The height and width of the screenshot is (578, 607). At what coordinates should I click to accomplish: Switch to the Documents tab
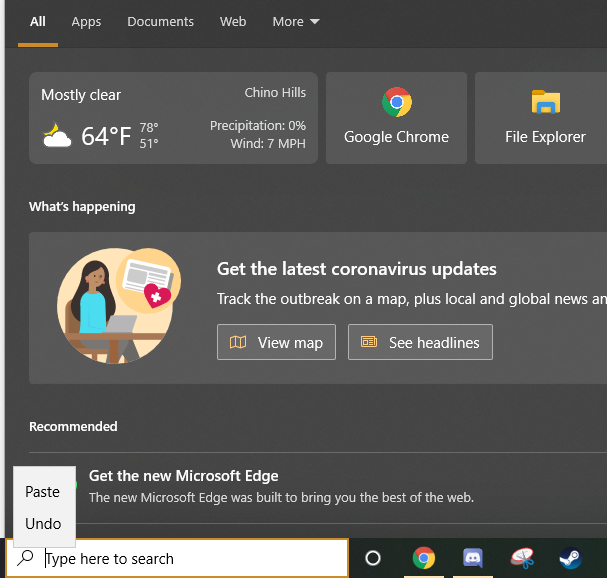(160, 22)
